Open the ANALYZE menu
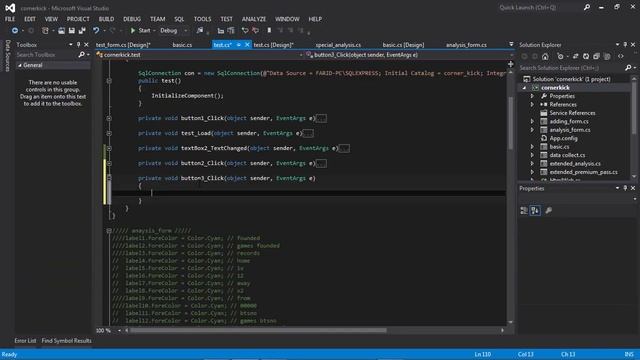This screenshot has height=360, width=640. click(253, 19)
